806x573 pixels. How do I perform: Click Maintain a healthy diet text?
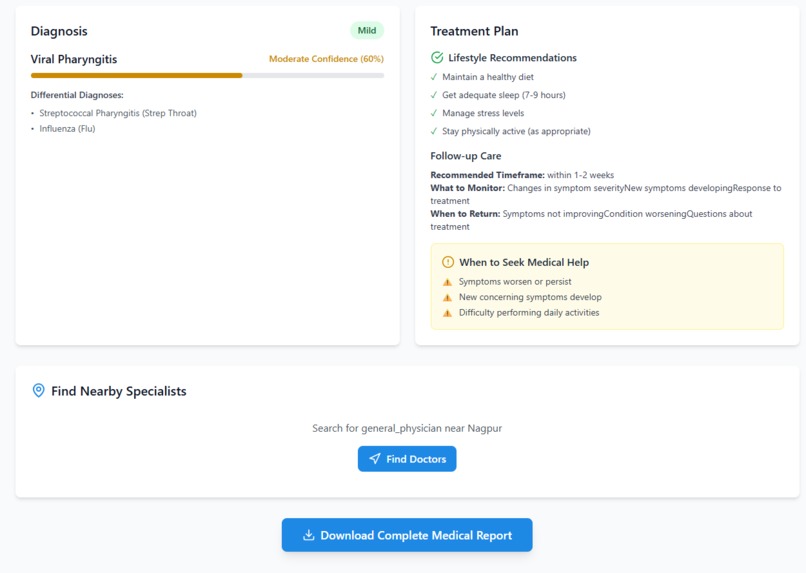488,77
